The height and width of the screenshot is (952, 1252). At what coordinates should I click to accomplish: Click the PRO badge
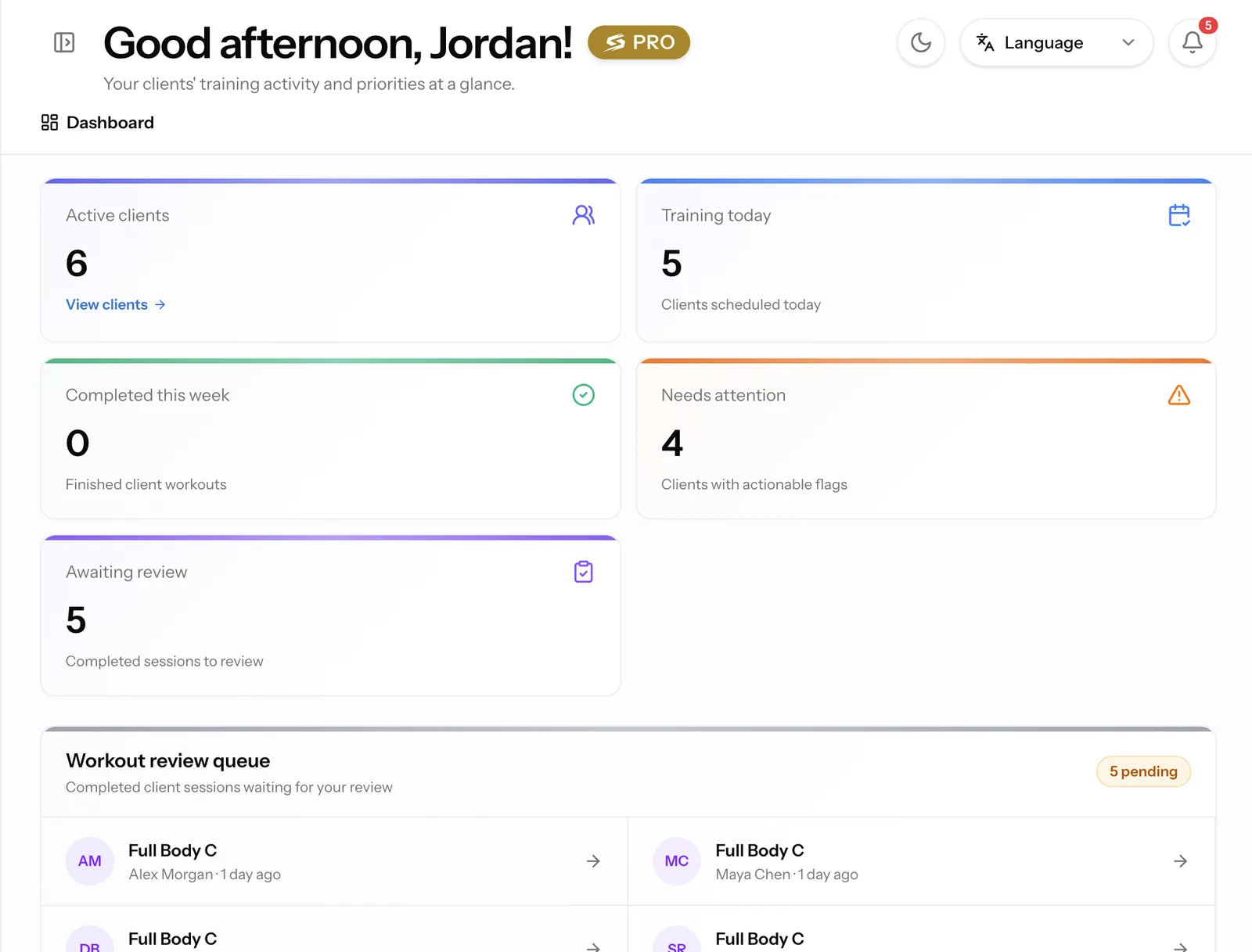639,42
